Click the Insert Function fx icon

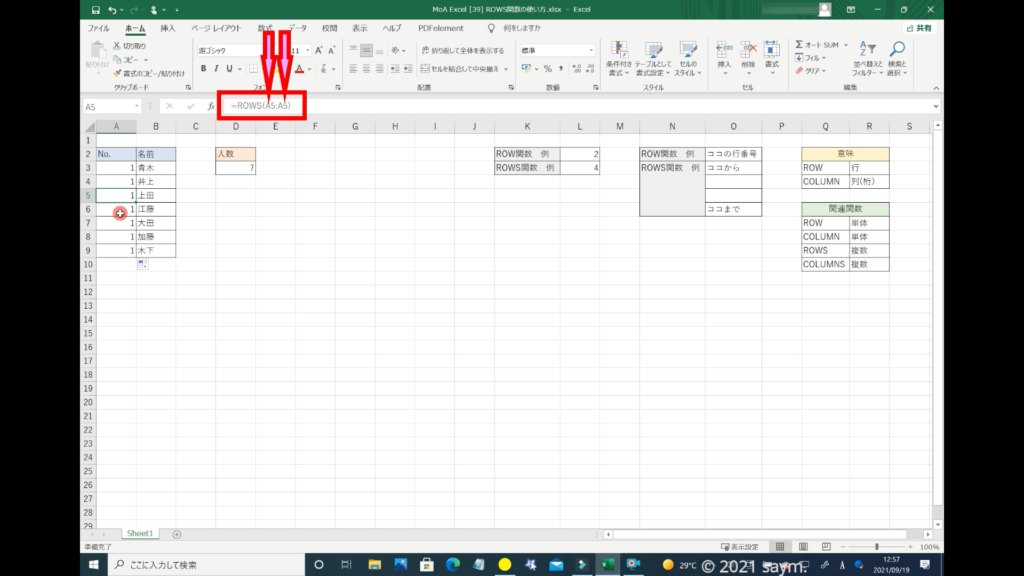coord(211,106)
